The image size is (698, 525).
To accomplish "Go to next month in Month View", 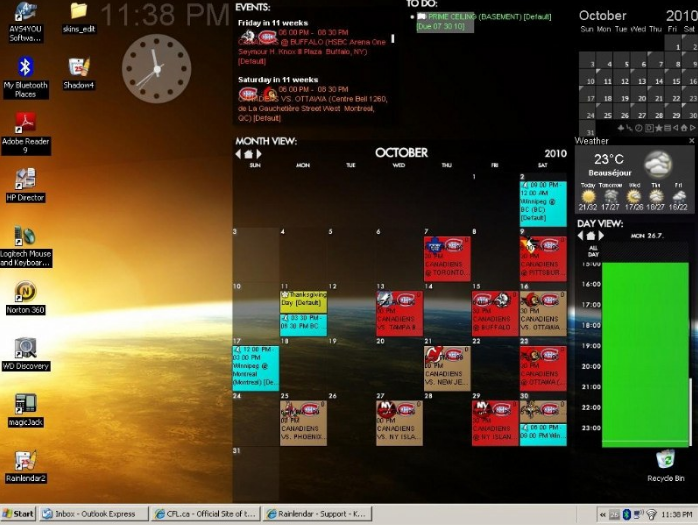I will (259, 154).
